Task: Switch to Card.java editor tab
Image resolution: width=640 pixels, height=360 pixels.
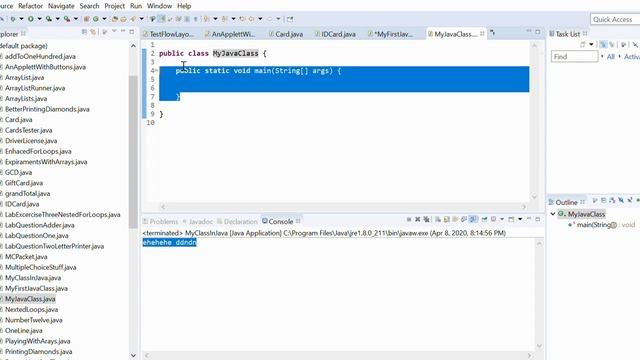Action: coord(286,34)
